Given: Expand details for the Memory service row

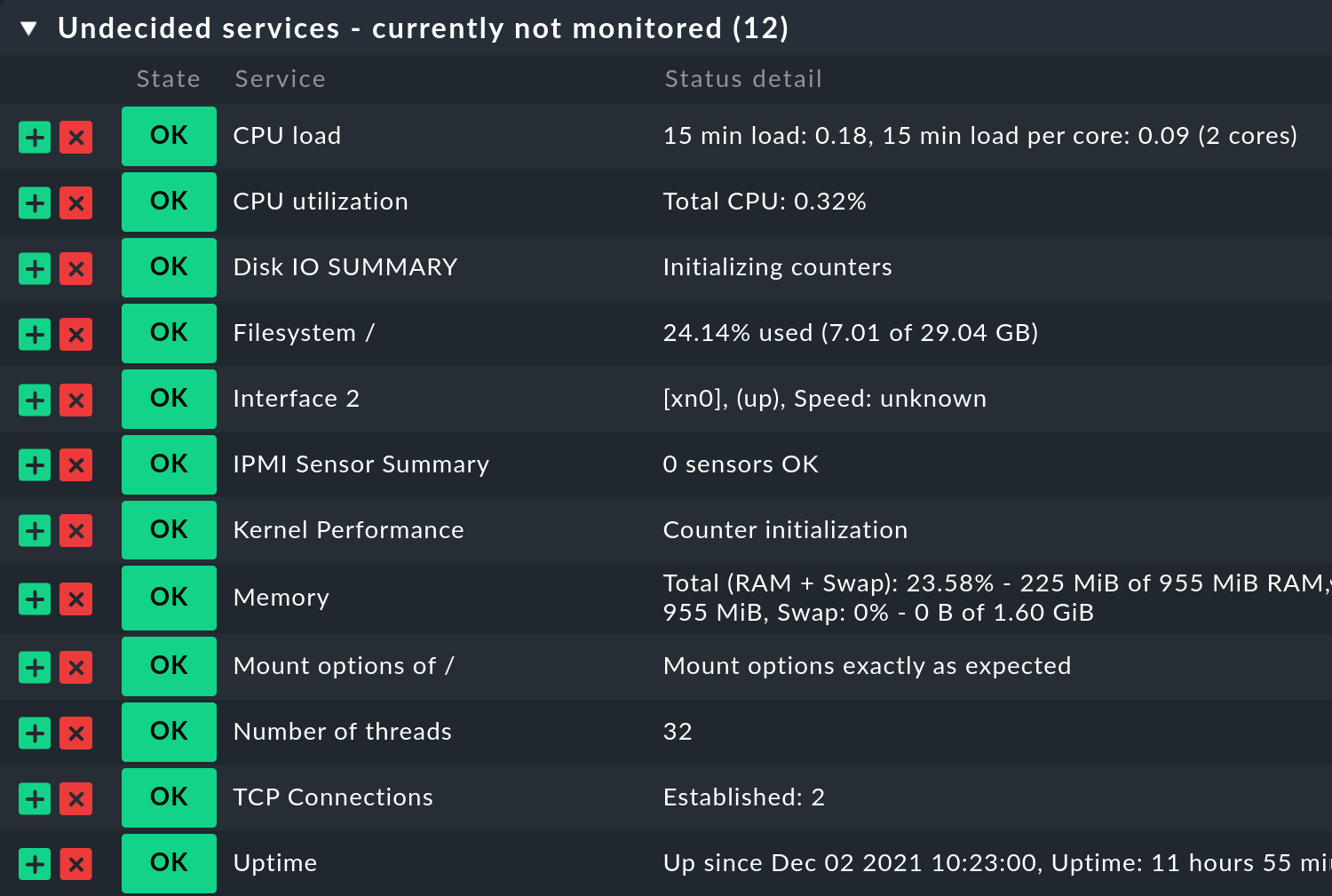Looking at the screenshot, I should pyautogui.click(x=281, y=598).
